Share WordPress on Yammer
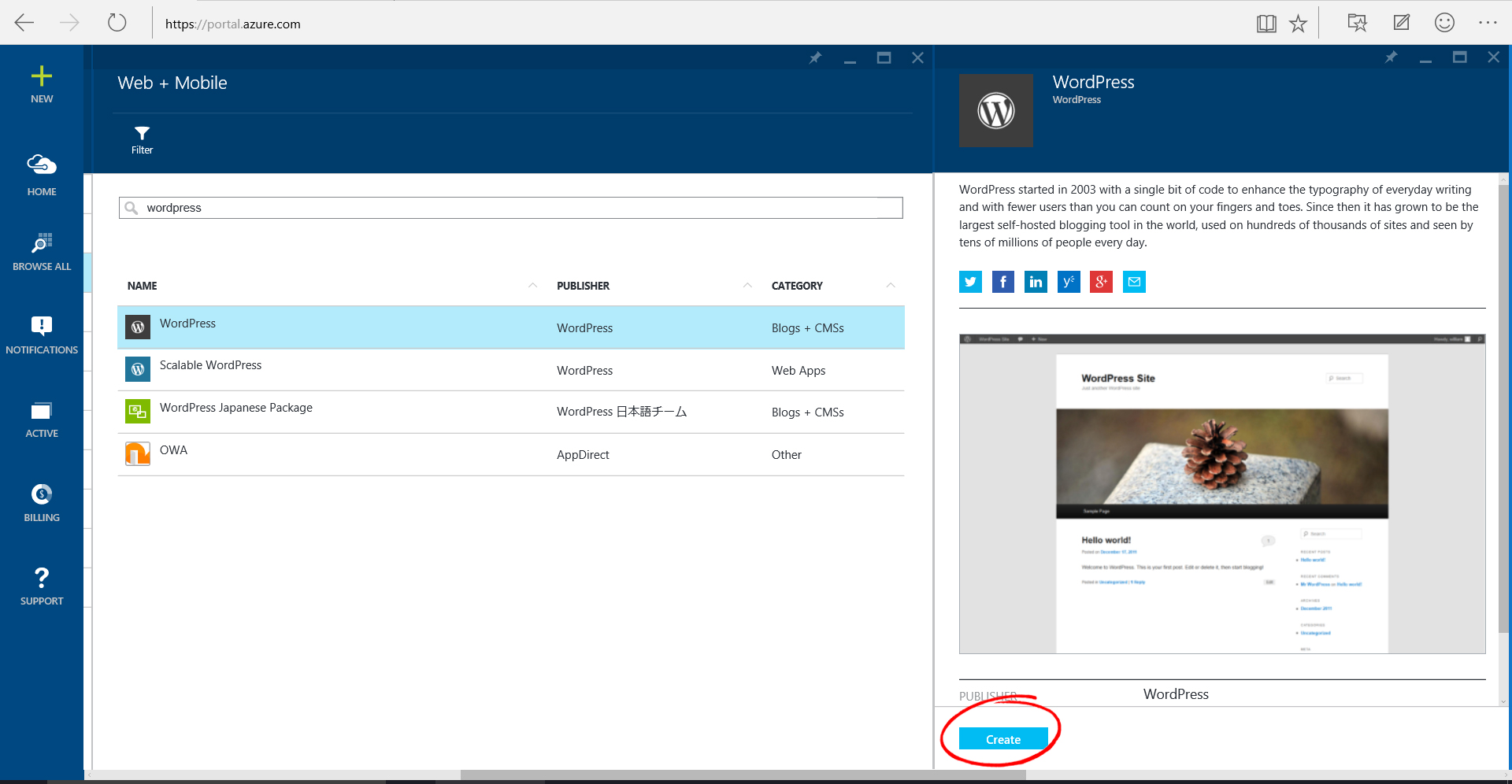The height and width of the screenshot is (784, 1512). click(1069, 282)
